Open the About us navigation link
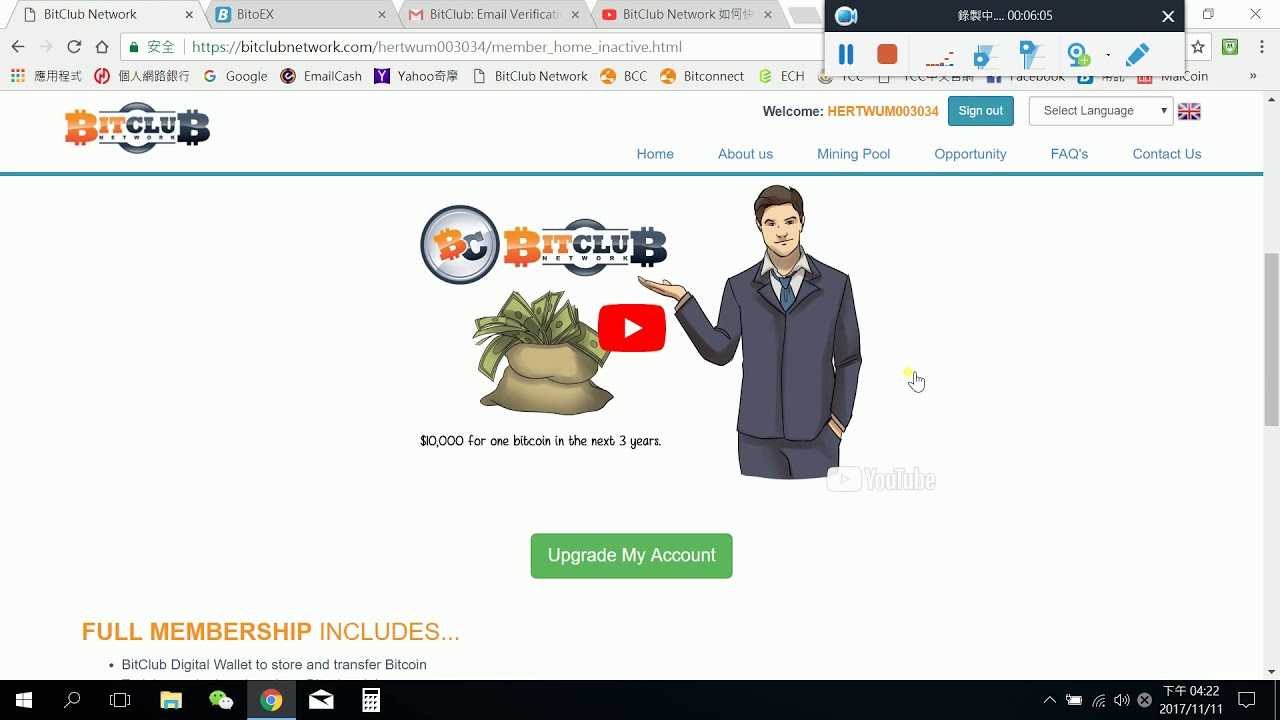Screen dimensions: 1280x720 tap(745, 154)
